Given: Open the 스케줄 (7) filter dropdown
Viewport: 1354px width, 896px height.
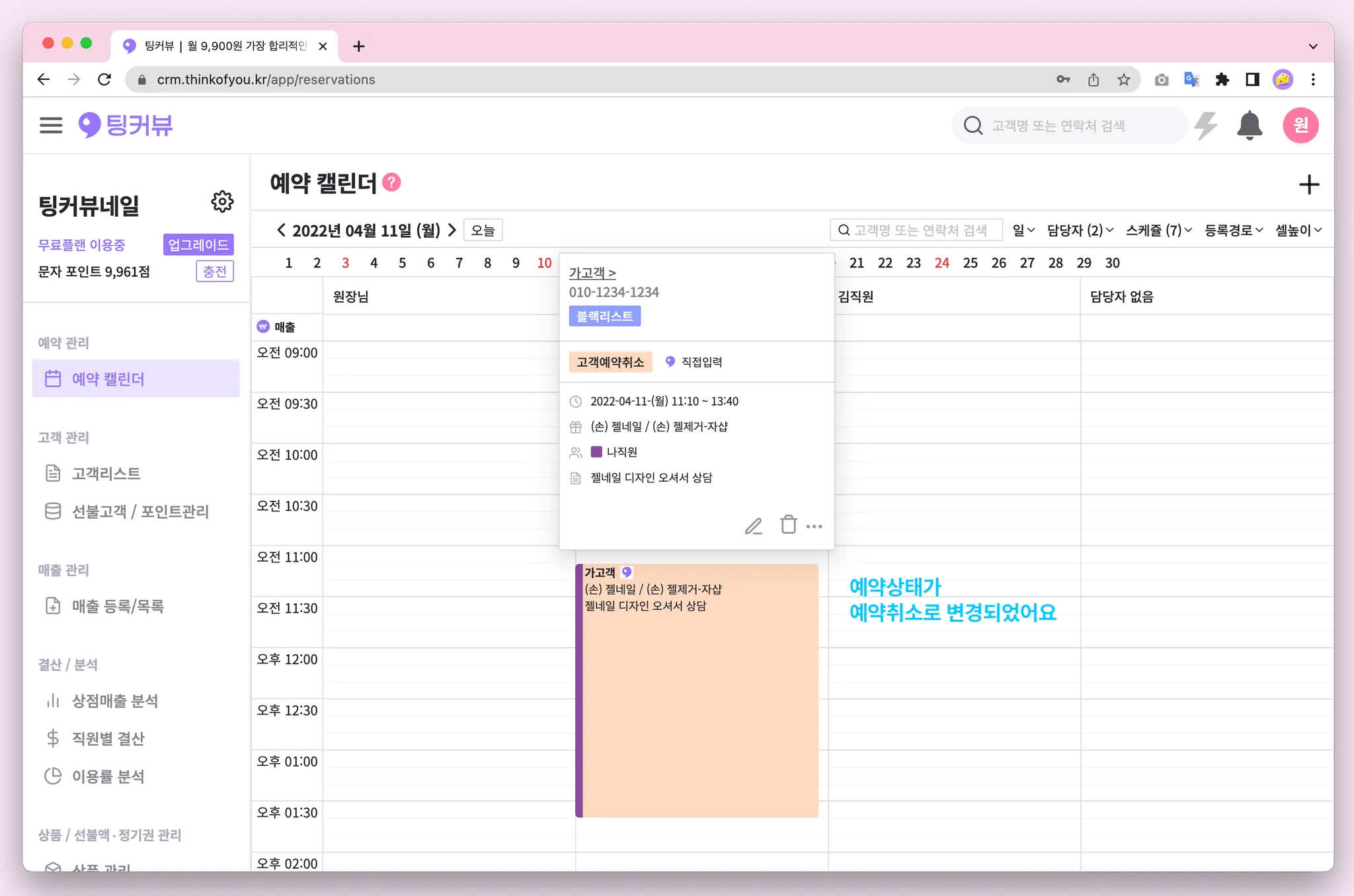Looking at the screenshot, I should [x=1158, y=230].
